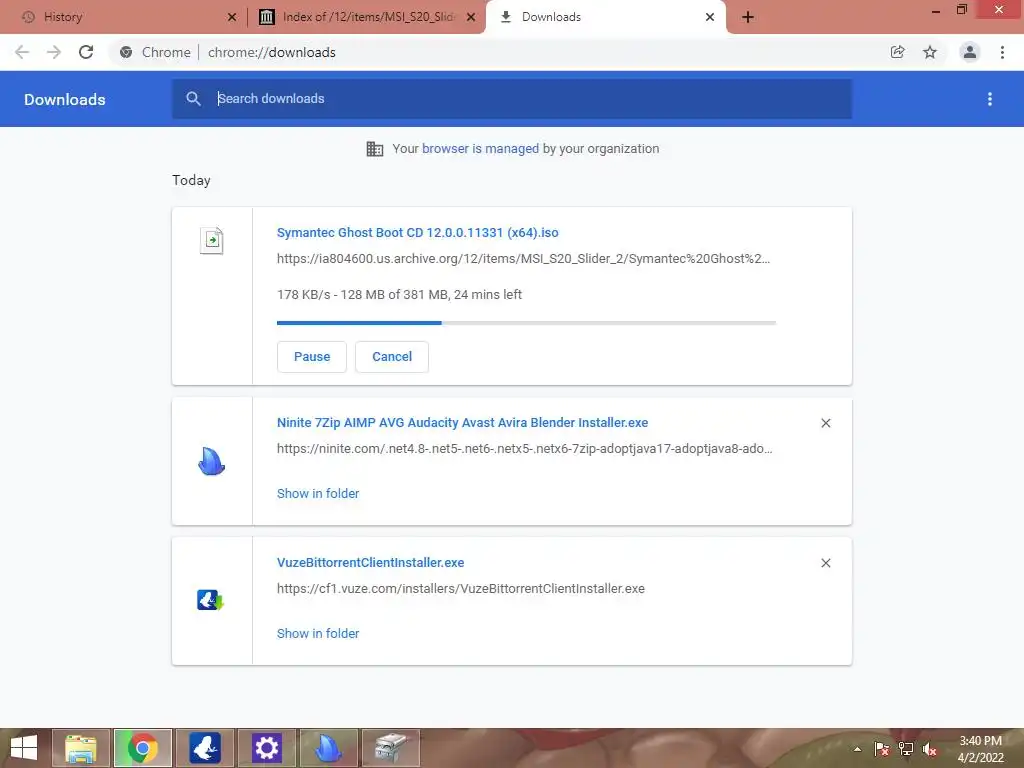
Task: Show hidden system tray icons
Action: 857,749
